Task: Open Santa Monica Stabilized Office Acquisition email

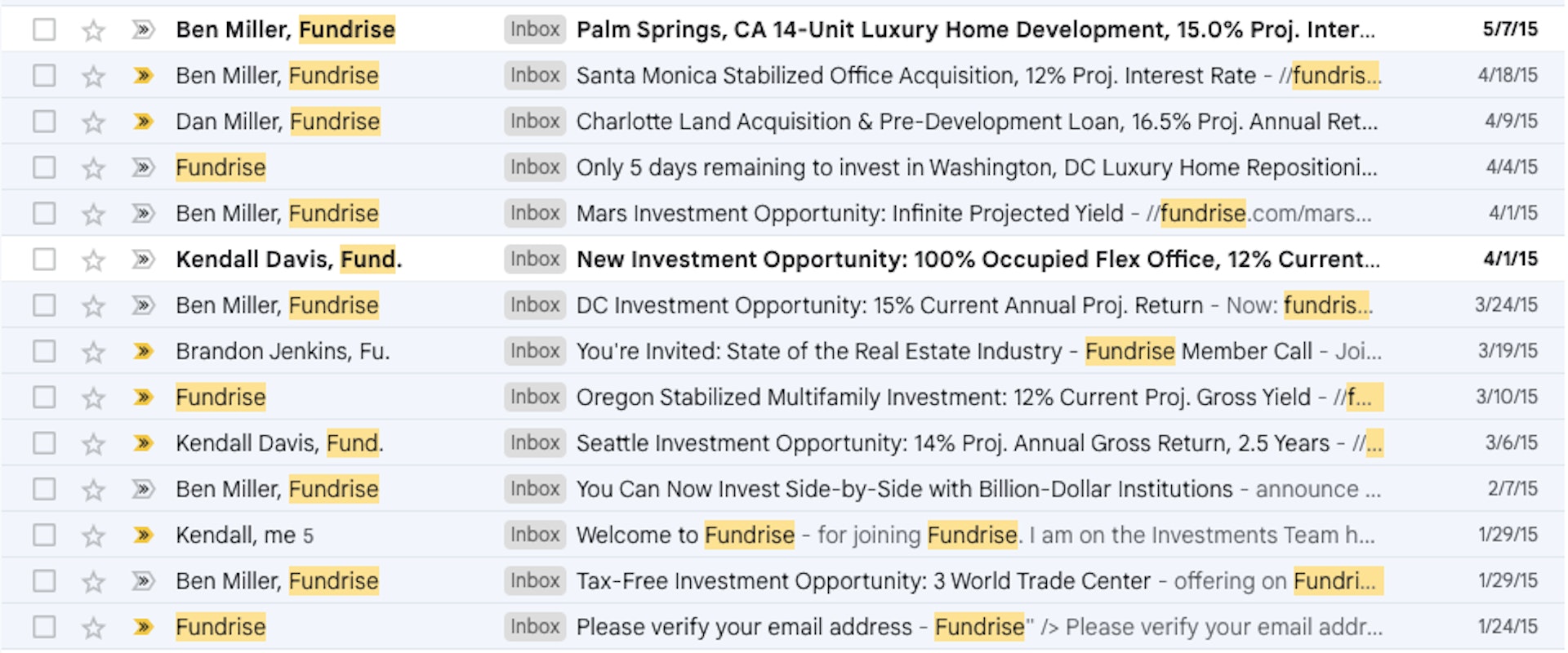Action: (915, 76)
